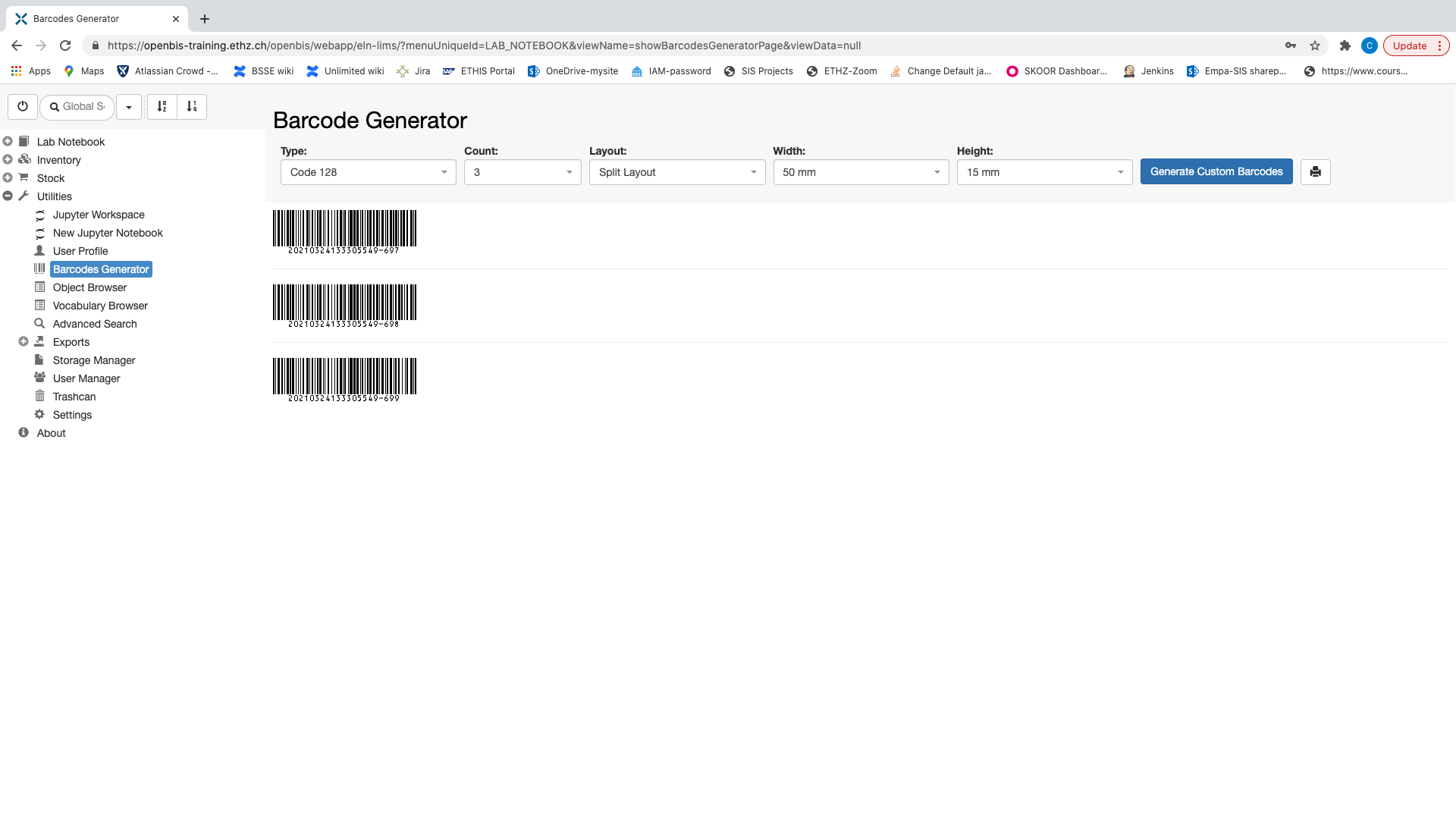This screenshot has height=819, width=1456.
Task: Click the second sort order toolbar icon
Action: (x=192, y=107)
